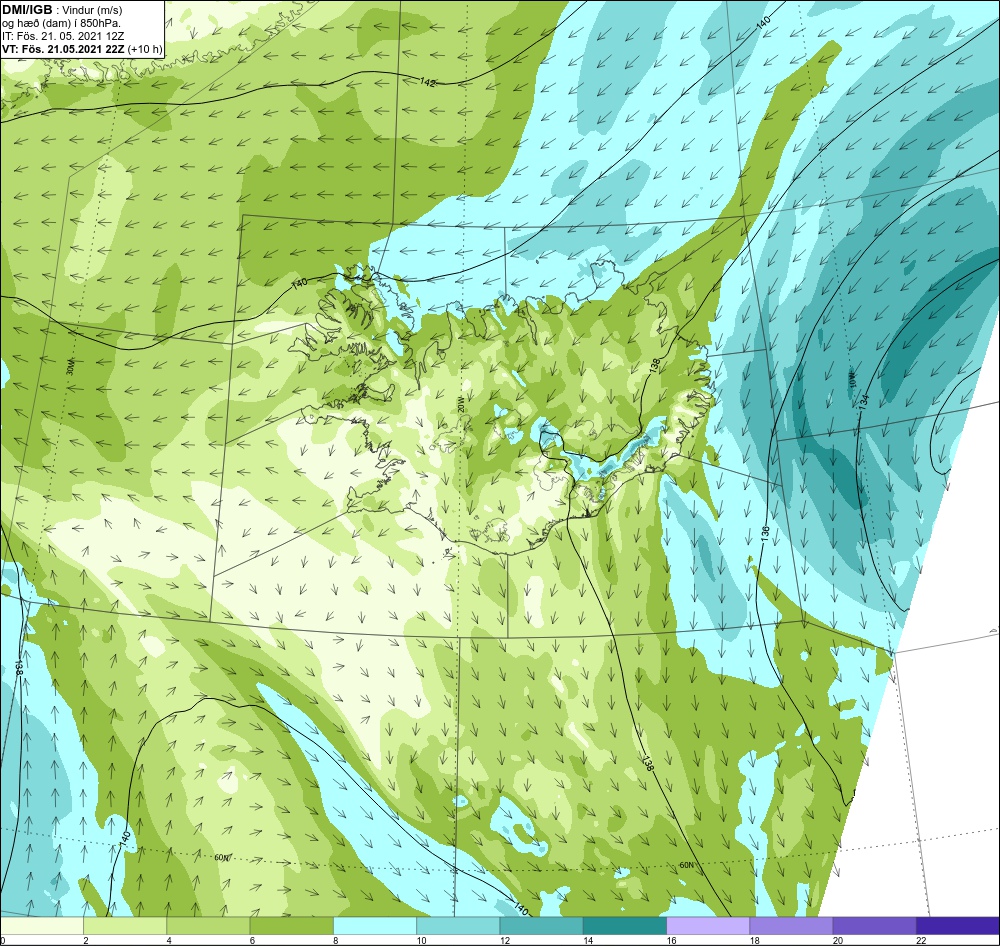Pick the 12–14 m/s teal legend swatch

point(541,926)
